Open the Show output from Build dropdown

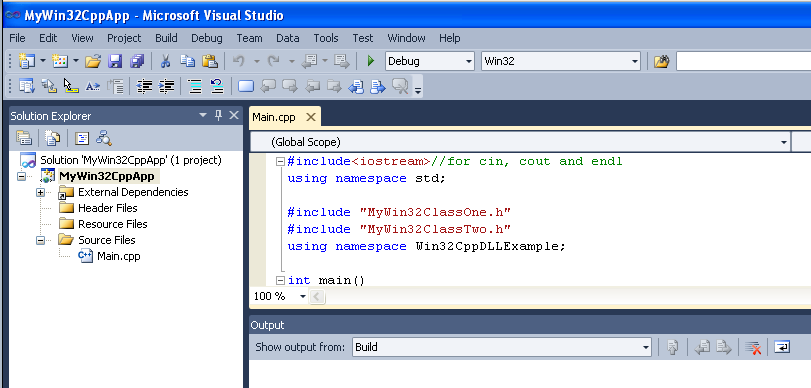645,347
